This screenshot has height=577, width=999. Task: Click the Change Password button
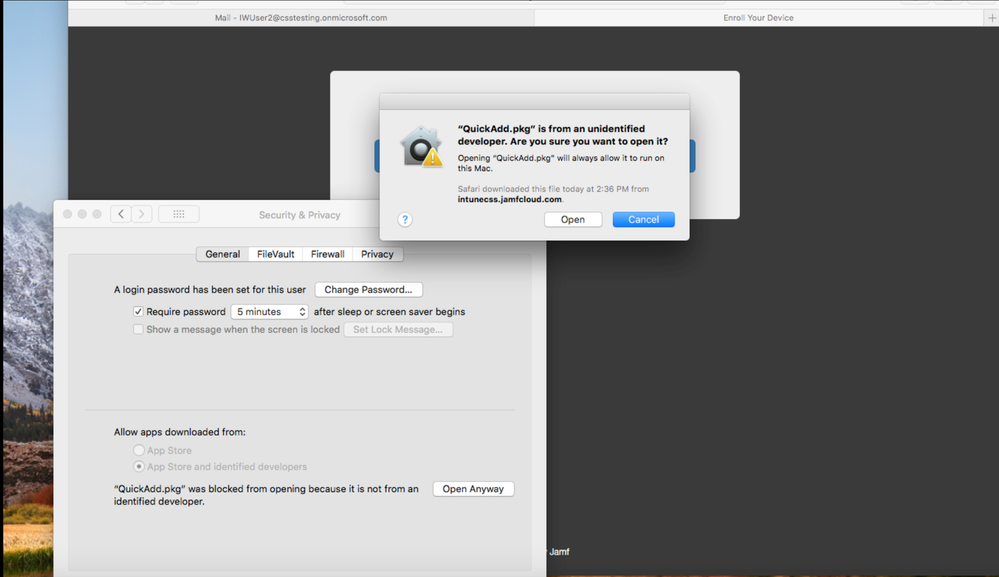(368, 290)
